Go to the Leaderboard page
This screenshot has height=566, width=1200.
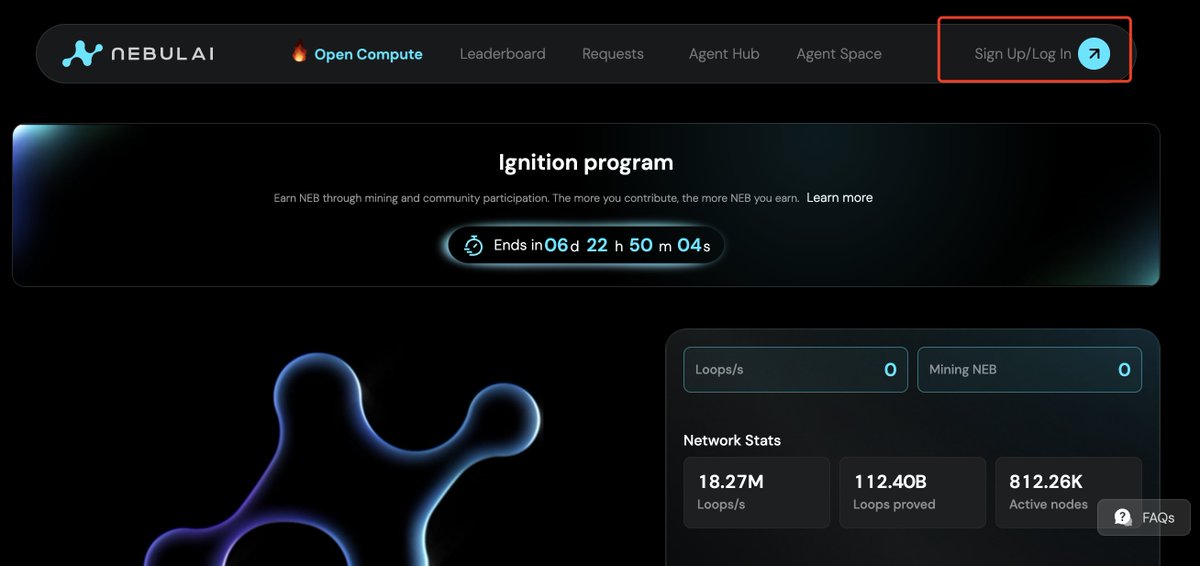(502, 54)
